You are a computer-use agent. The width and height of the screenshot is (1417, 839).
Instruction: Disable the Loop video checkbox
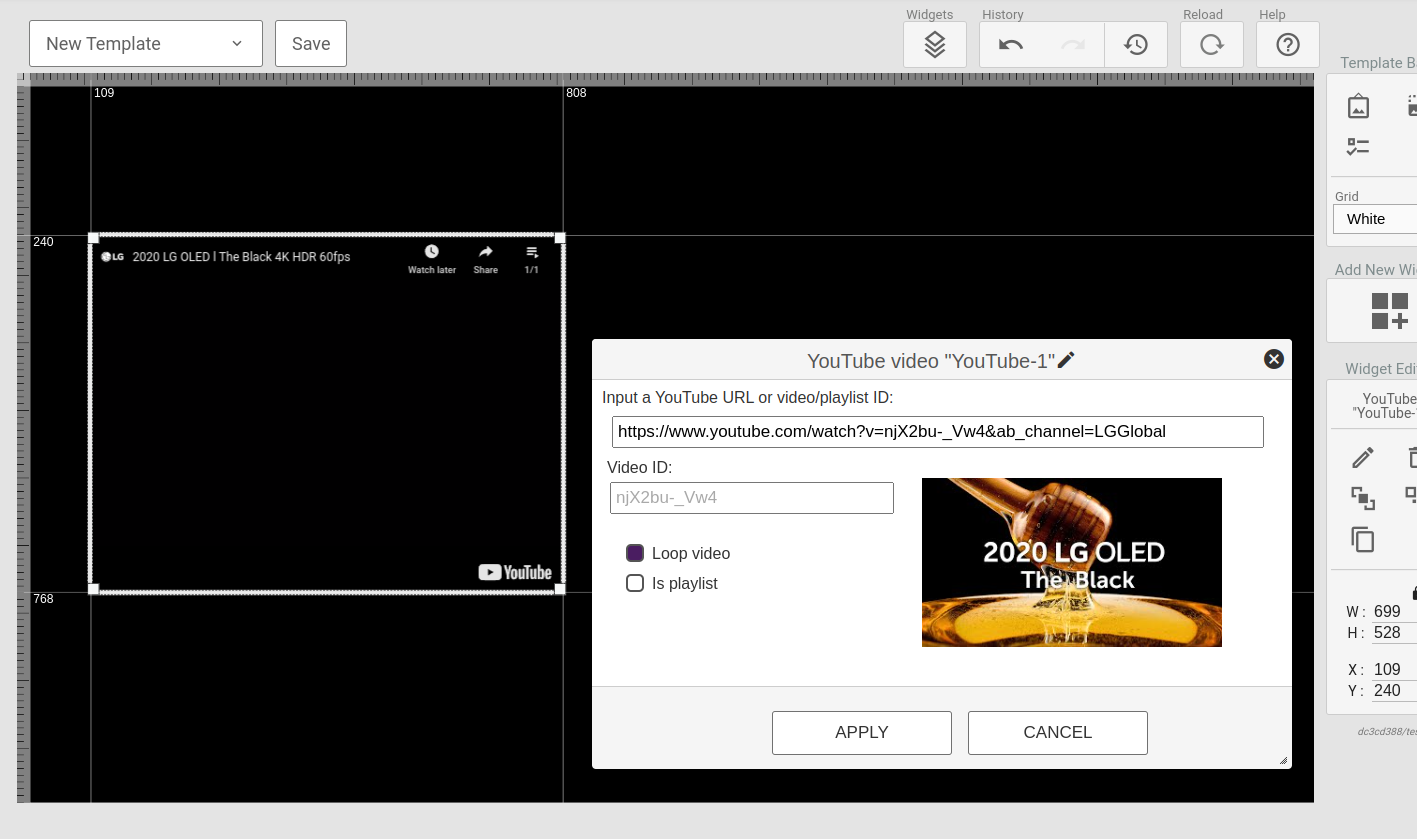(x=635, y=553)
